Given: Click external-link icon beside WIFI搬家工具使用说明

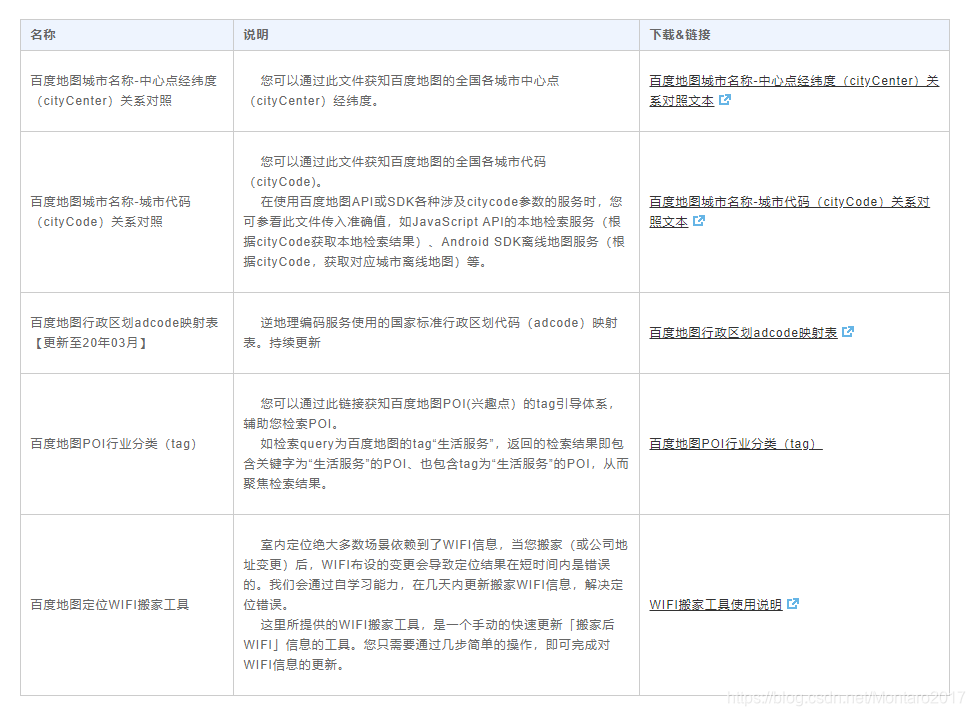Looking at the screenshot, I should pyautogui.click(x=793, y=604).
